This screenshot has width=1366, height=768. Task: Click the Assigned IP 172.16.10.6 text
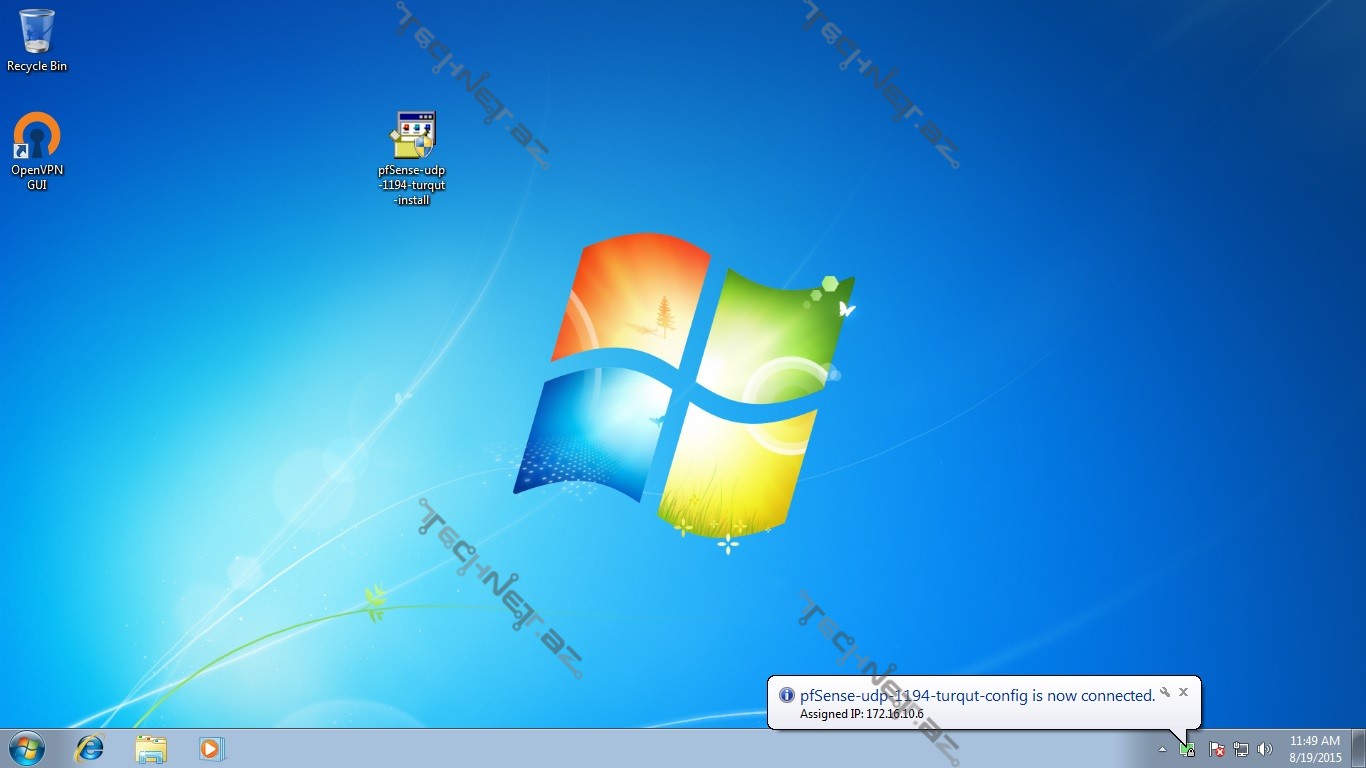(x=861, y=714)
